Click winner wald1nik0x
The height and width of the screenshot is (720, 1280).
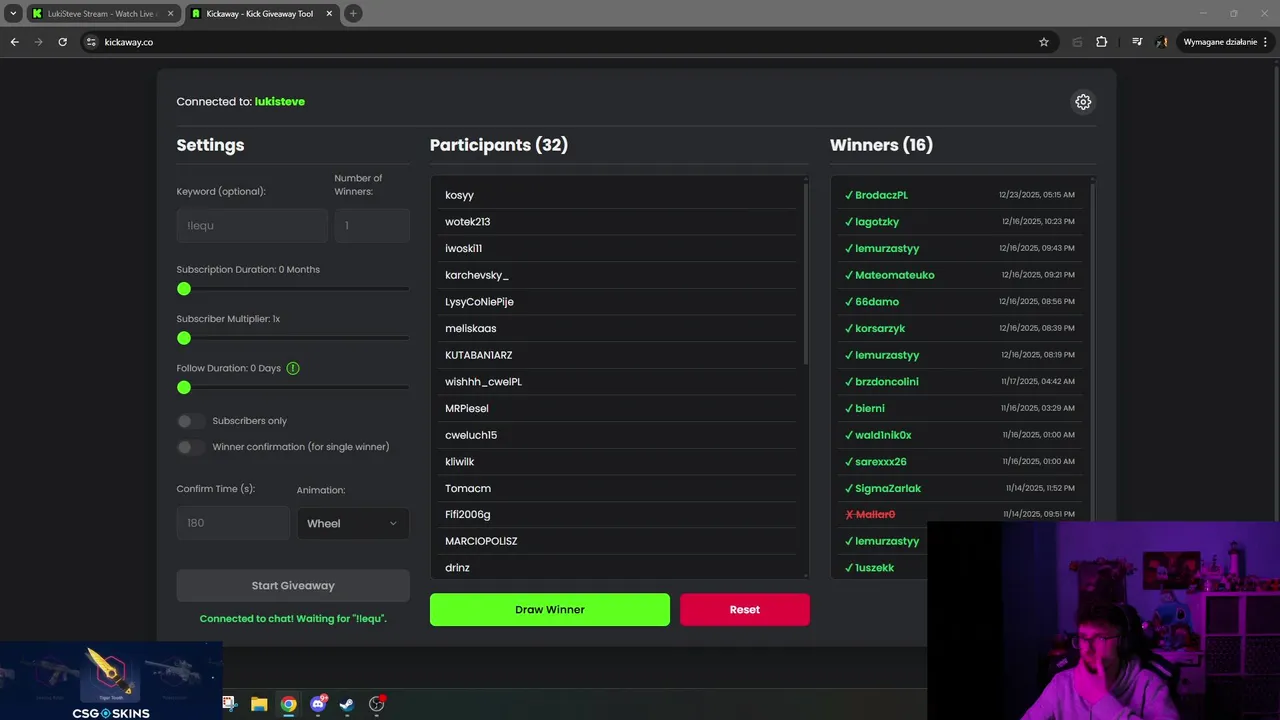coord(883,435)
